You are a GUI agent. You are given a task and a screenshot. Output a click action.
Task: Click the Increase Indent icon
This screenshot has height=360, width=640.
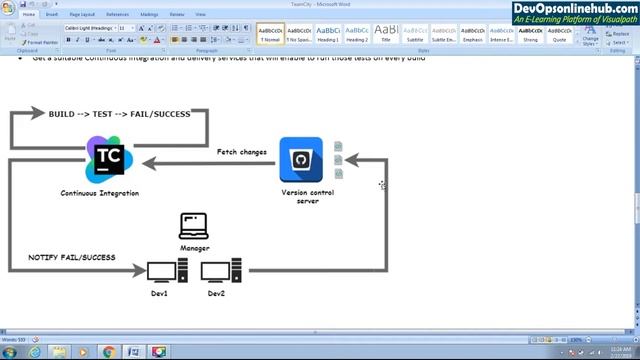pyautogui.click(x=225, y=28)
